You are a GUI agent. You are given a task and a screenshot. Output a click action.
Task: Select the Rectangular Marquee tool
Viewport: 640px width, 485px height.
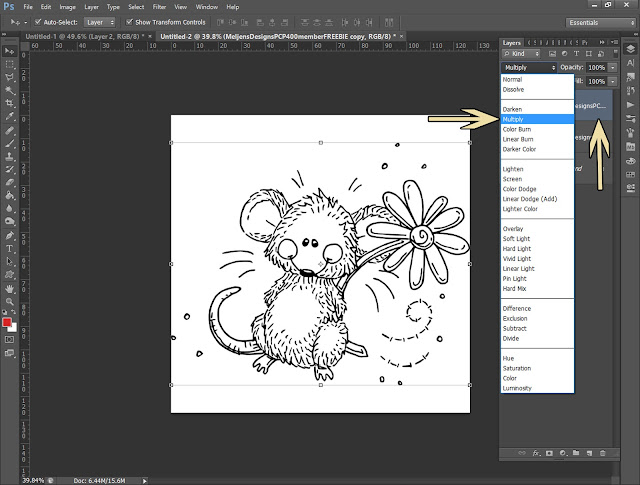[x=9, y=62]
